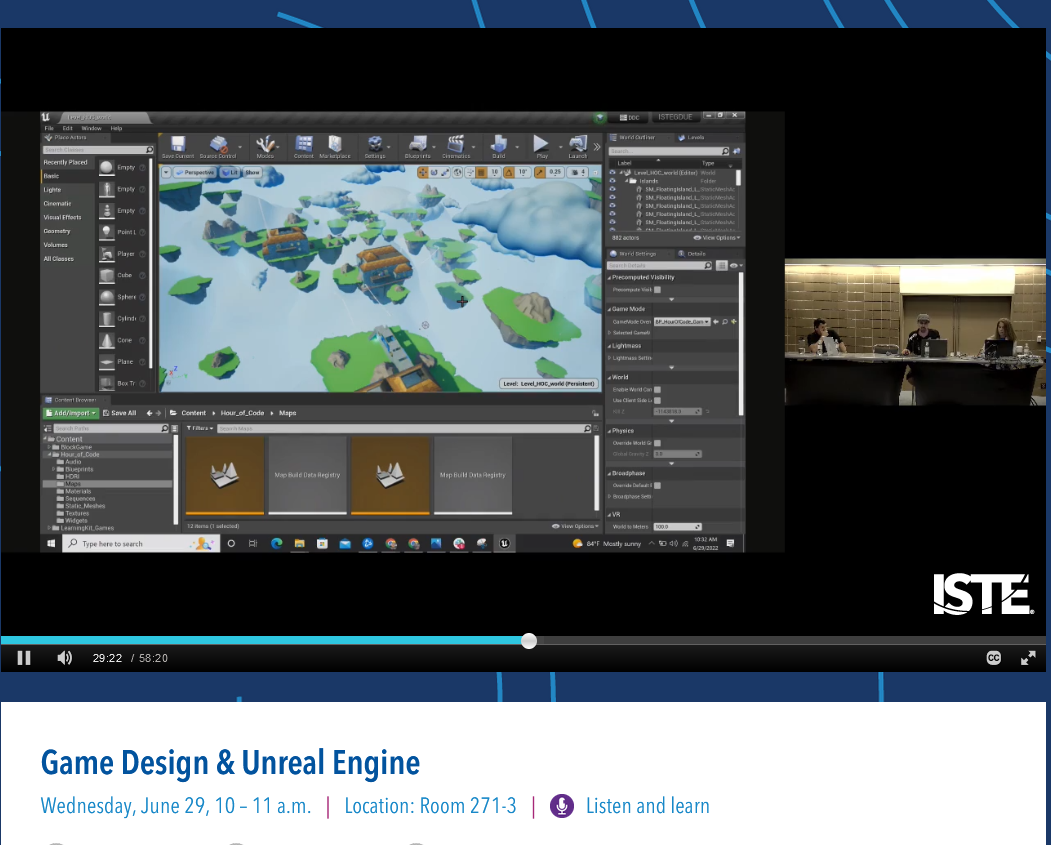This screenshot has width=1051, height=845.
Task: Select the Point Light actor icon
Action: pyautogui.click(x=107, y=233)
